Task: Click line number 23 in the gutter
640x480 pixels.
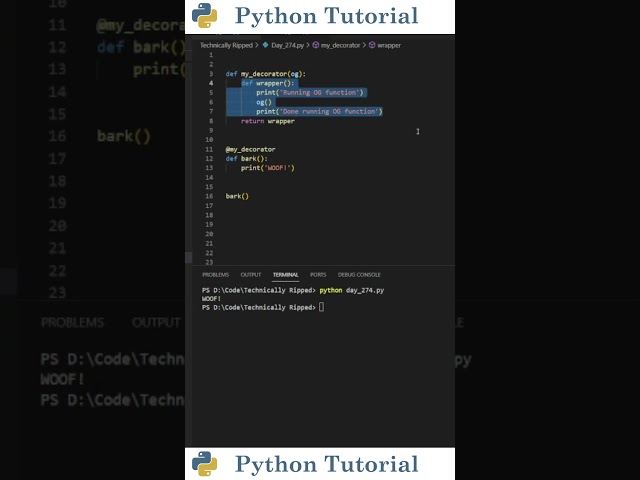Action: [209, 262]
